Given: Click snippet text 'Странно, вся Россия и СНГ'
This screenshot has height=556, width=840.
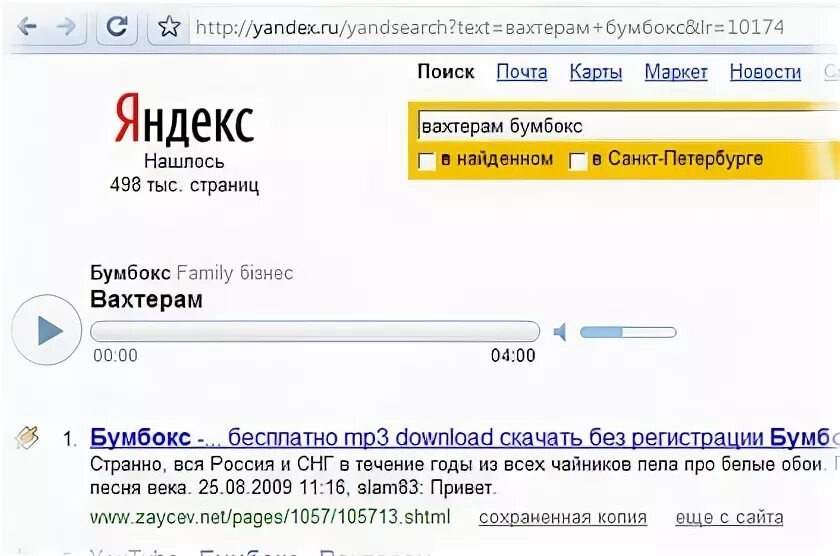Looking at the screenshot, I should 213,464.
